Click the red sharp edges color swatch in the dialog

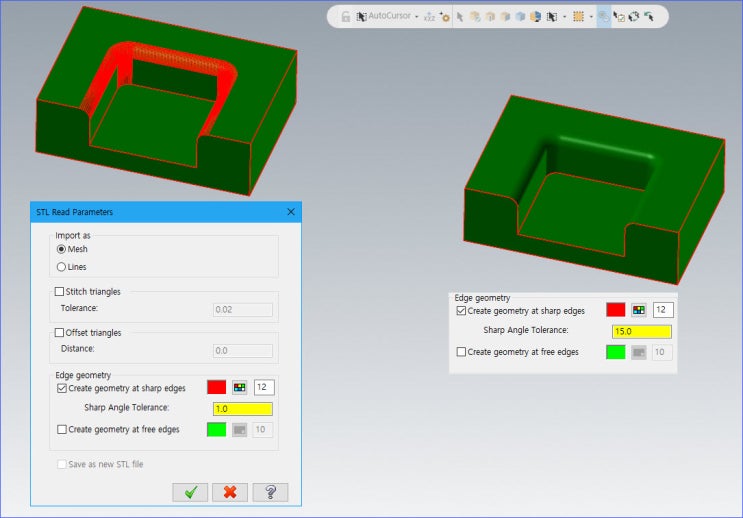tap(217, 387)
